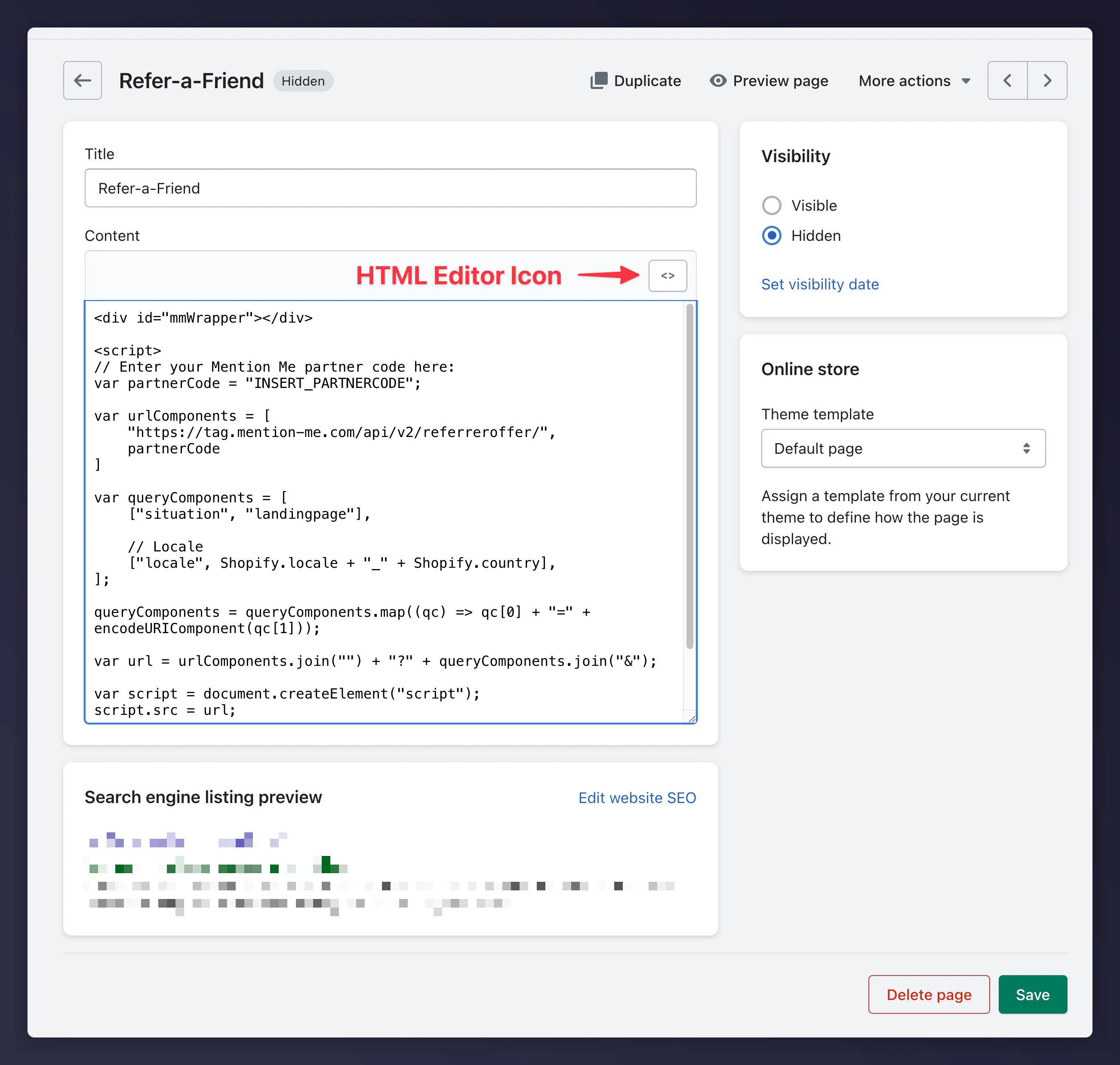Go back using the left arrow button
This screenshot has width=1120, height=1065.
pyautogui.click(x=82, y=80)
